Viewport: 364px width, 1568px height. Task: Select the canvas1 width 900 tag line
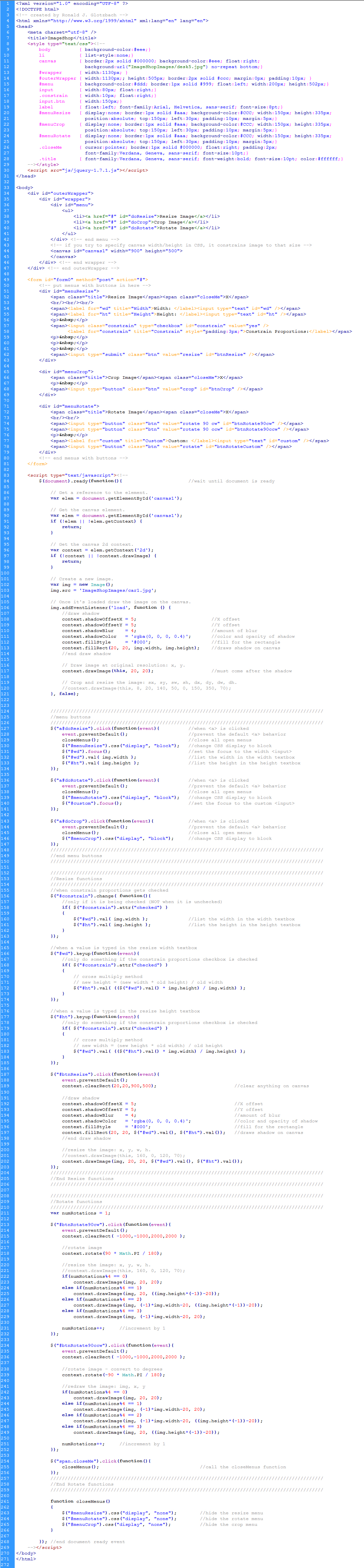coord(117,251)
